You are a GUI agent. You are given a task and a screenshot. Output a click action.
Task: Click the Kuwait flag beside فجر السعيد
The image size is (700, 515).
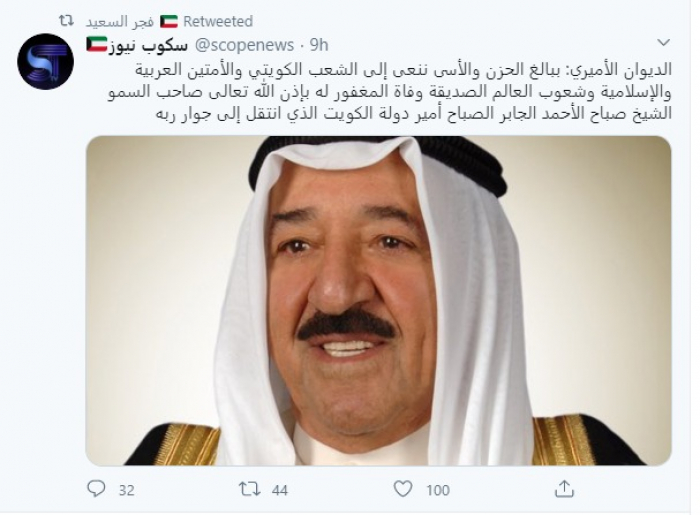[x=169, y=21]
